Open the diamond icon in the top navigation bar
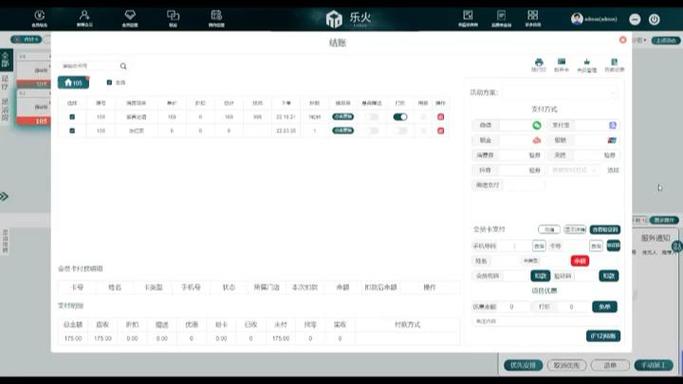The width and height of the screenshot is (683, 384). point(130,18)
